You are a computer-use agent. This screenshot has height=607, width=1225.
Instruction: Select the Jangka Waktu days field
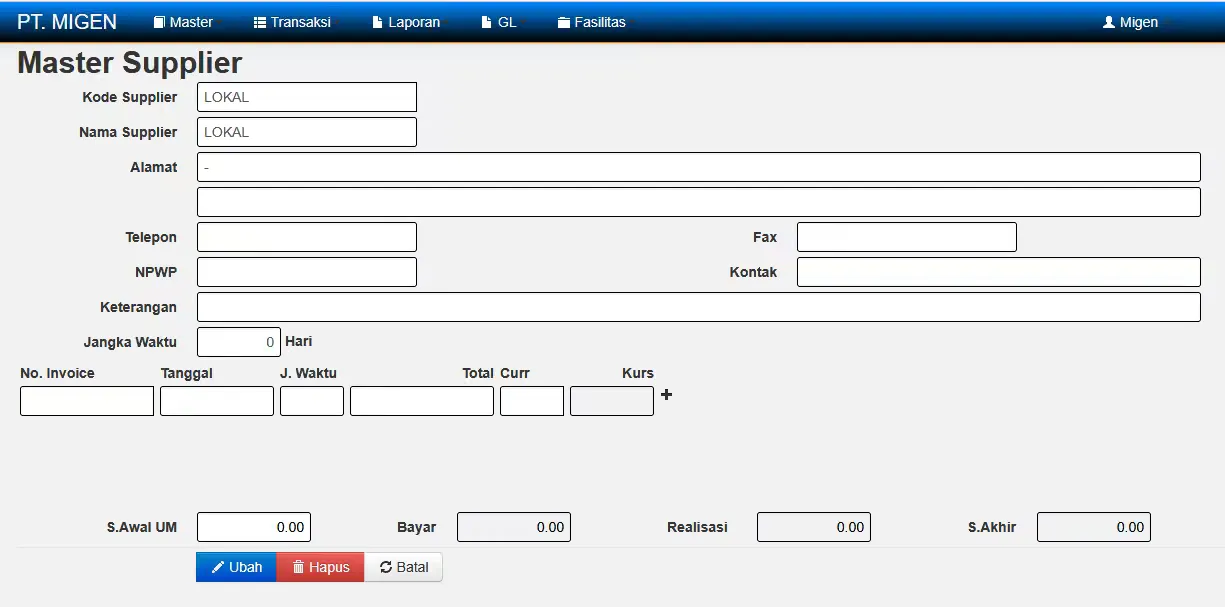[239, 342]
